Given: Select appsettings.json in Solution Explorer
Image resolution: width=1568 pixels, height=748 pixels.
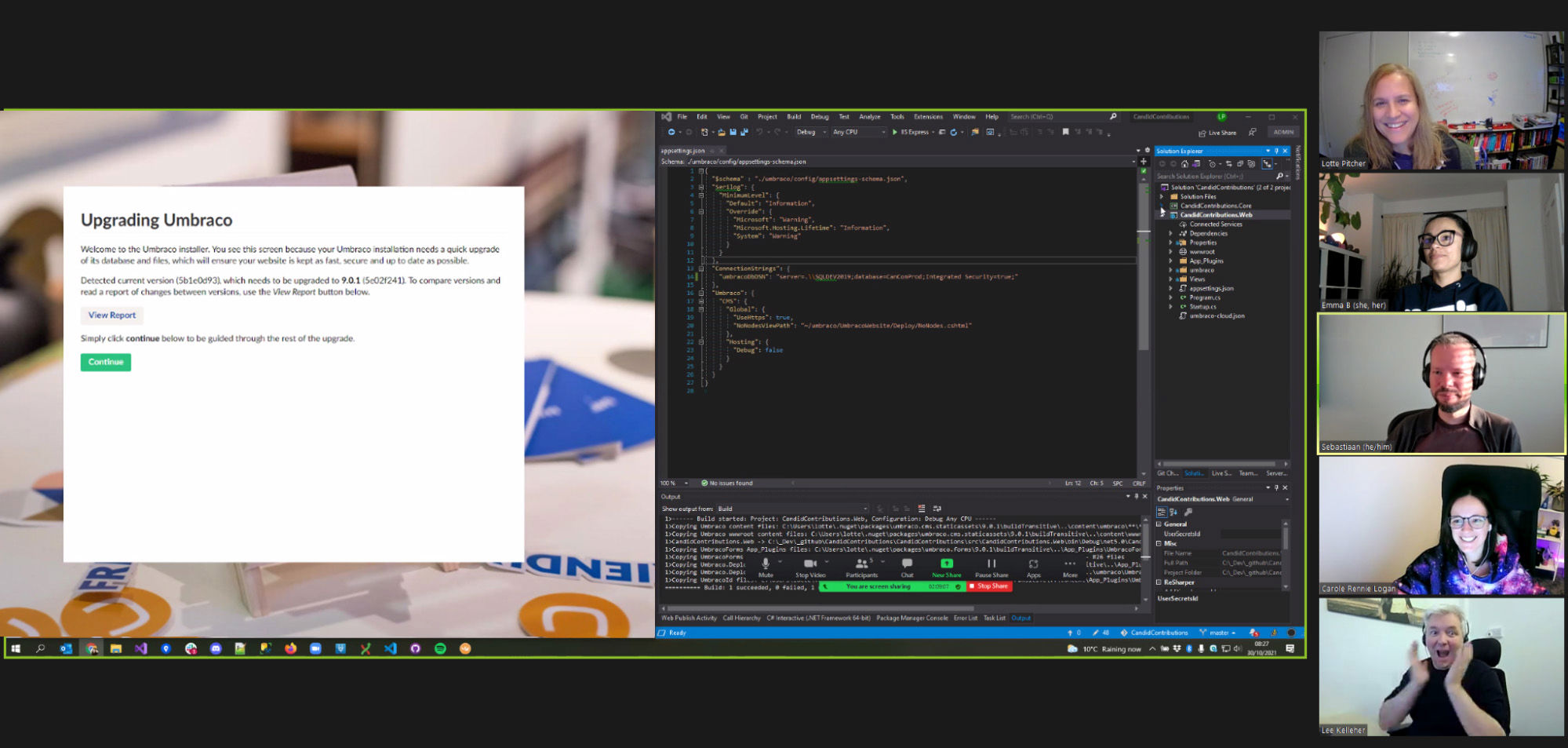Looking at the screenshot, I should [1211, 289].
